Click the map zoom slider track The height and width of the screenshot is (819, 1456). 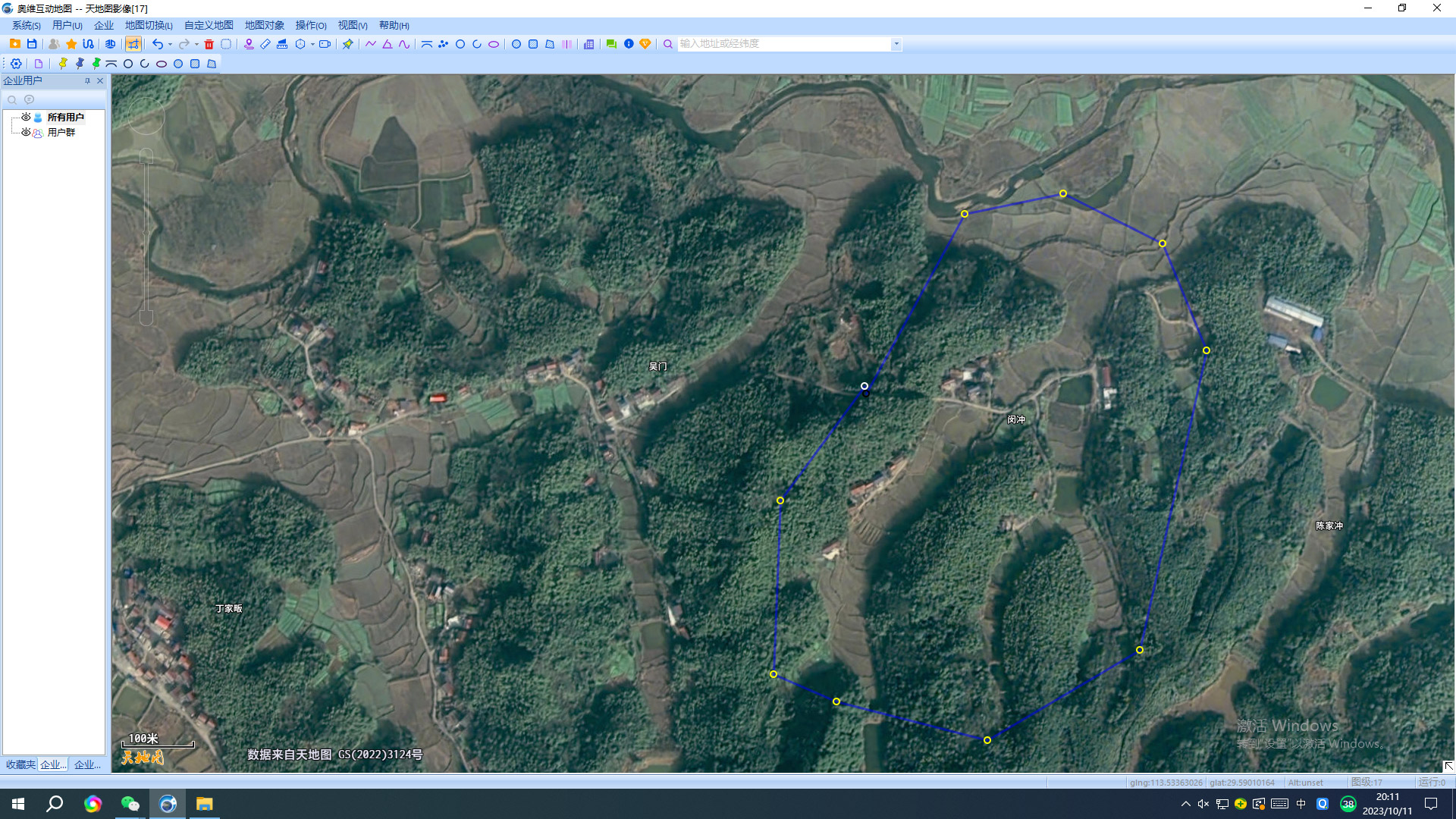[x=146, y=235]
